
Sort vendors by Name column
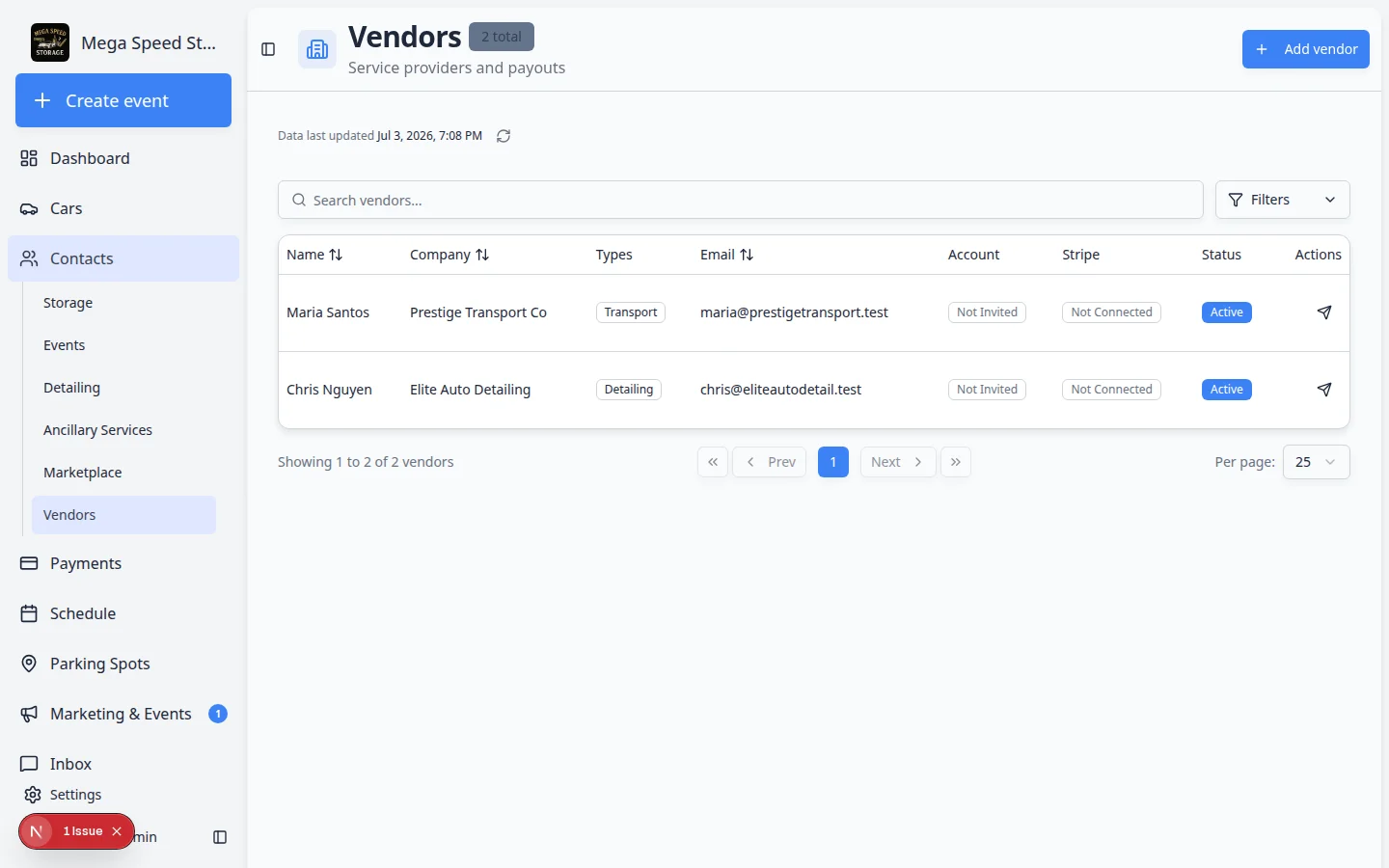[x=314, y=255]
